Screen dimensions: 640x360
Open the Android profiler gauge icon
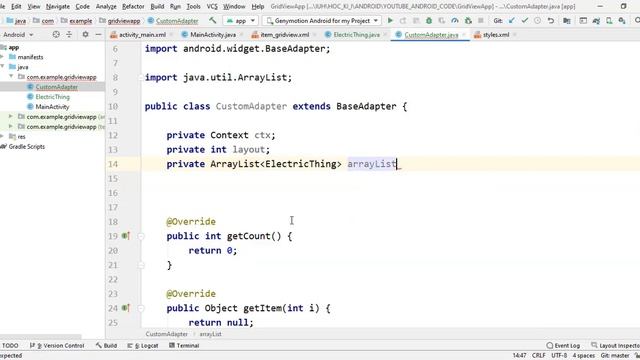click(455, 20)
